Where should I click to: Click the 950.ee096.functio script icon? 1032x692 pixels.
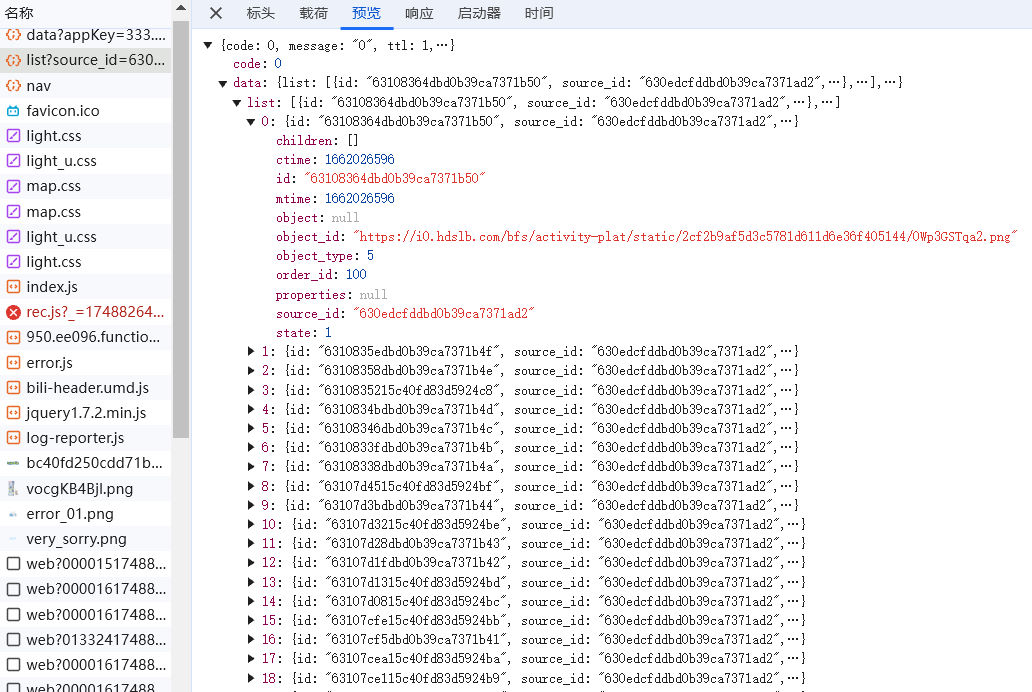pyautogui.click(x=13, y=337)
